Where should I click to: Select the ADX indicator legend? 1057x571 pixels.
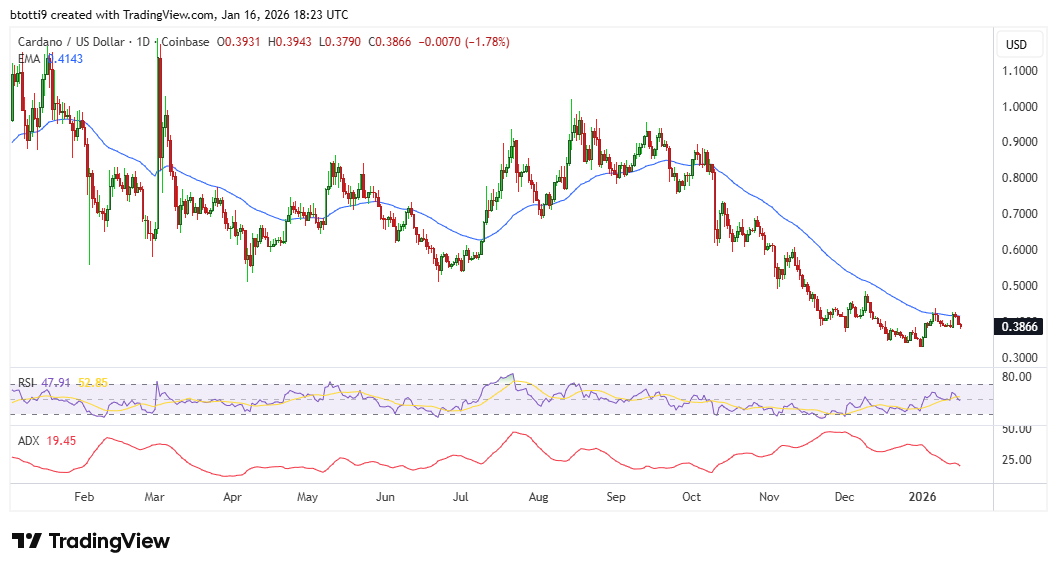28,440
